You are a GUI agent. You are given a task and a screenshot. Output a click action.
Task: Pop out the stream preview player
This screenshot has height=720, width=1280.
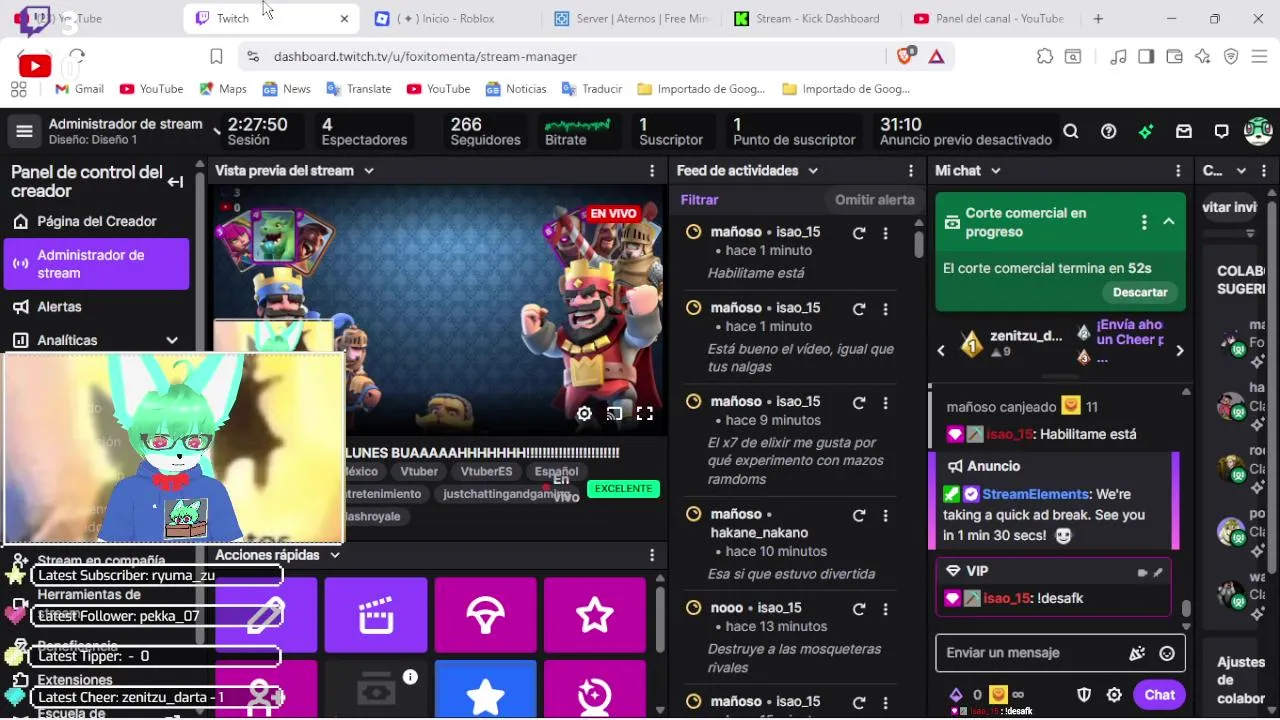click(x=614, y=413)
